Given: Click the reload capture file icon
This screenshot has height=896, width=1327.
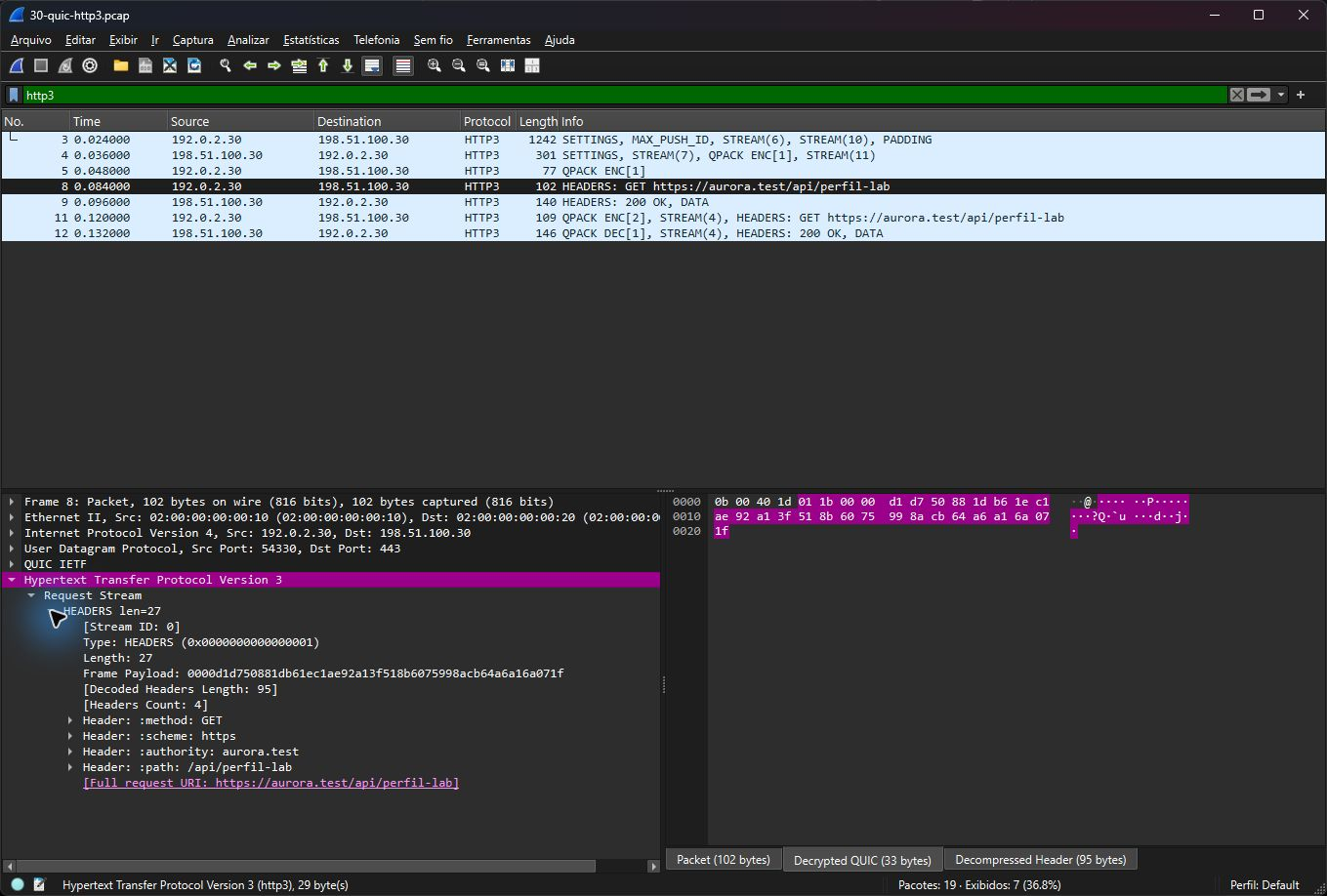Looking at the screenshot, I should (194, 65).
